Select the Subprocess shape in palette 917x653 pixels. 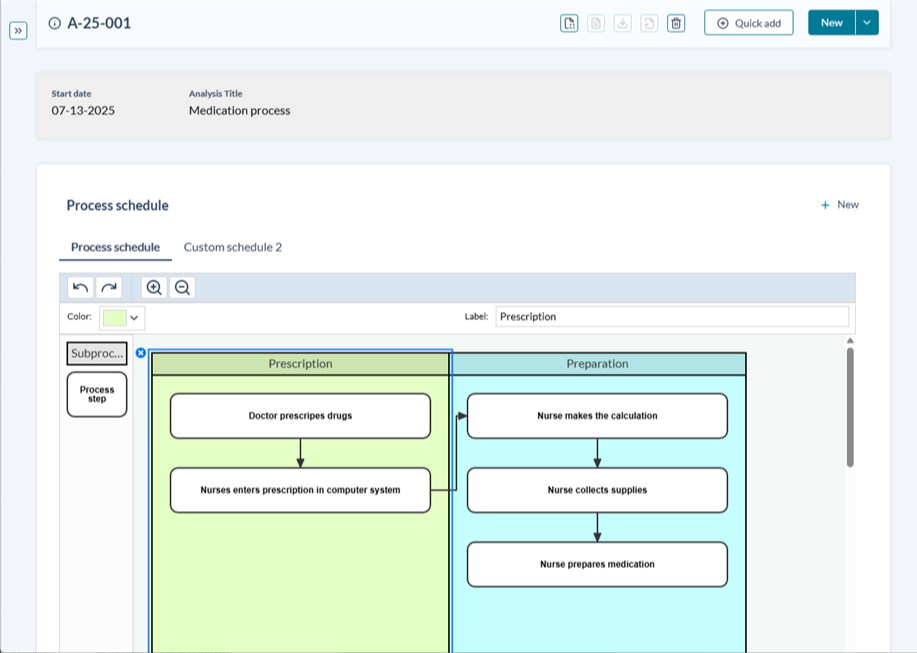click(x=97, y=354)
